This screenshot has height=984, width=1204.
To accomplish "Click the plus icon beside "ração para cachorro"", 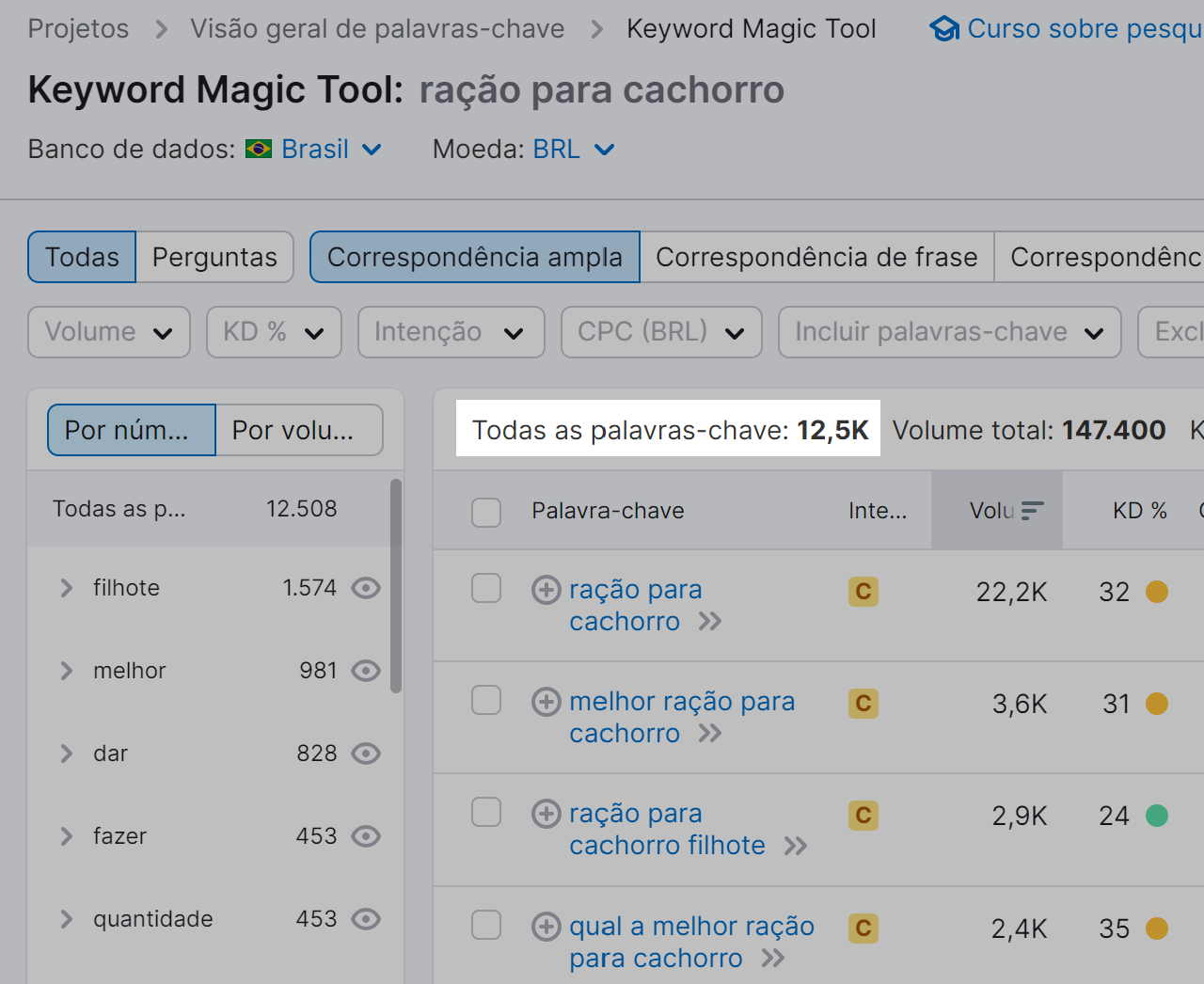I will coord(546,590).
